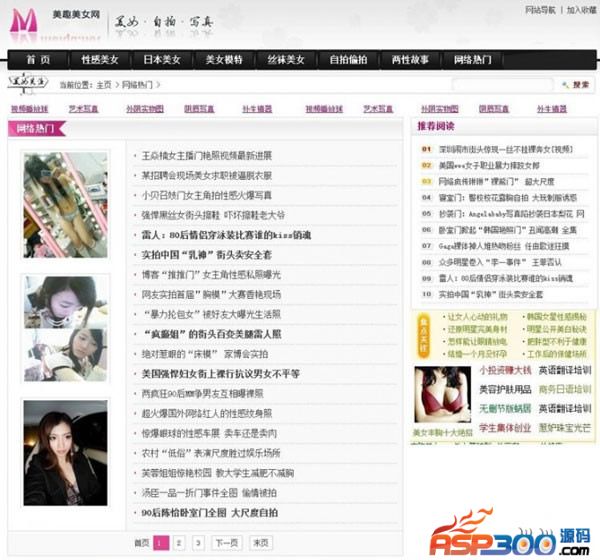
Task: Click the 加入收藏 link at the top right
Action: coord(581,10)
